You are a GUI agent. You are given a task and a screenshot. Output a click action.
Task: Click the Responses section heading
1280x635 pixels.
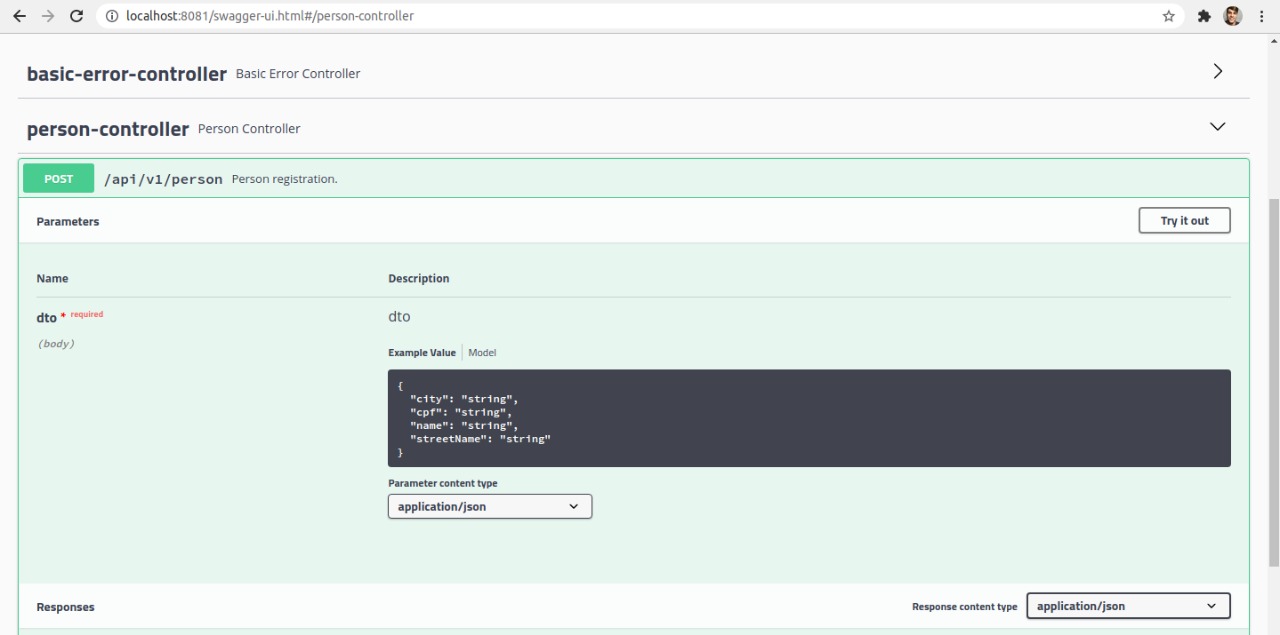[x=66, y=607]
